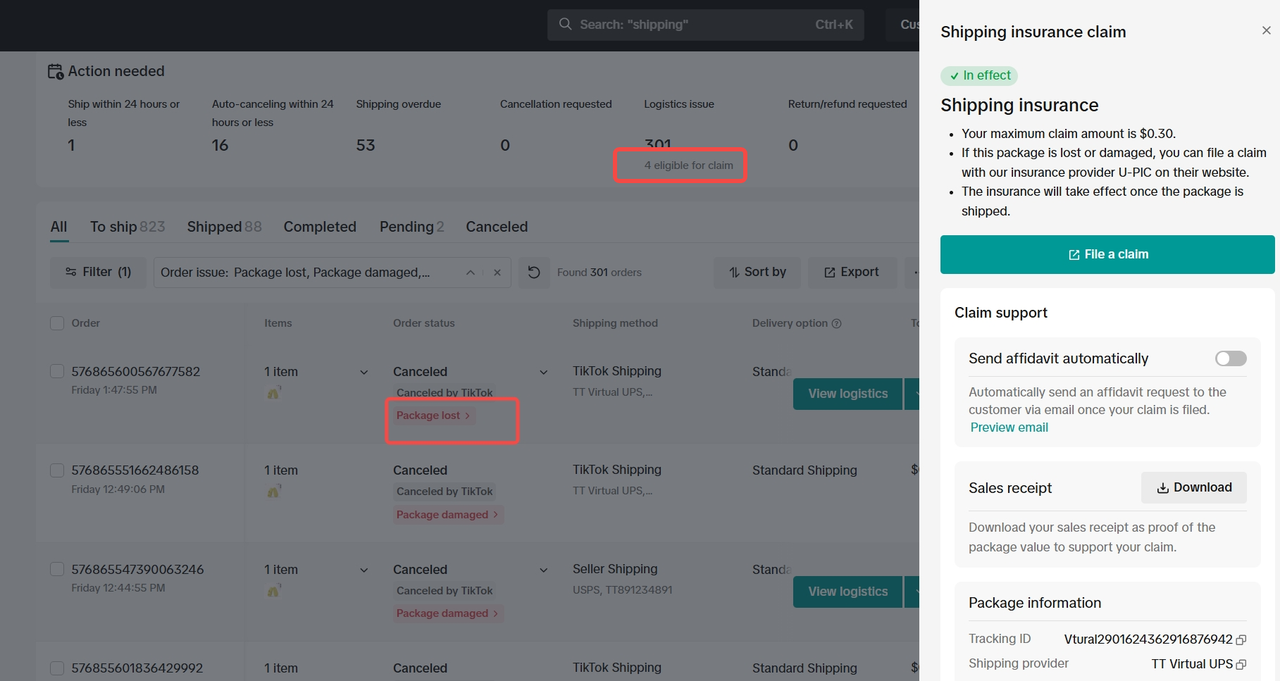Click the reset filters refresh icon

point(534,272)
